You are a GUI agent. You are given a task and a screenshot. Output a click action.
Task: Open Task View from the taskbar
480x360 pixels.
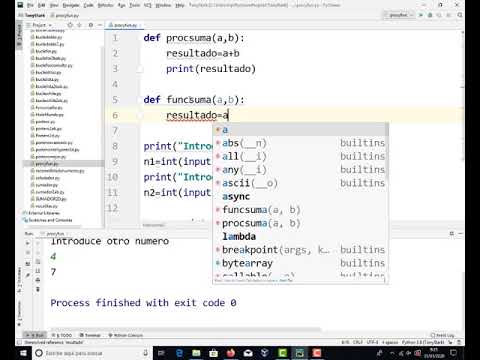click(x=161, y=353)
